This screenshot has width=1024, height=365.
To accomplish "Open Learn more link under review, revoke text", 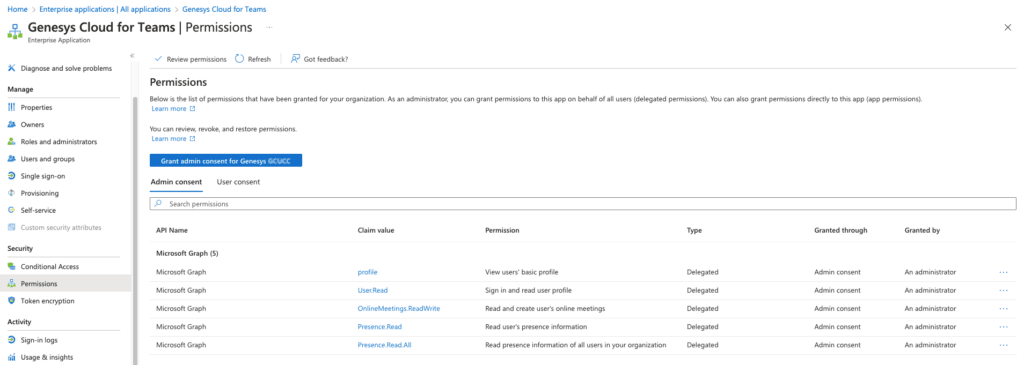I will (x=173, y=138).
